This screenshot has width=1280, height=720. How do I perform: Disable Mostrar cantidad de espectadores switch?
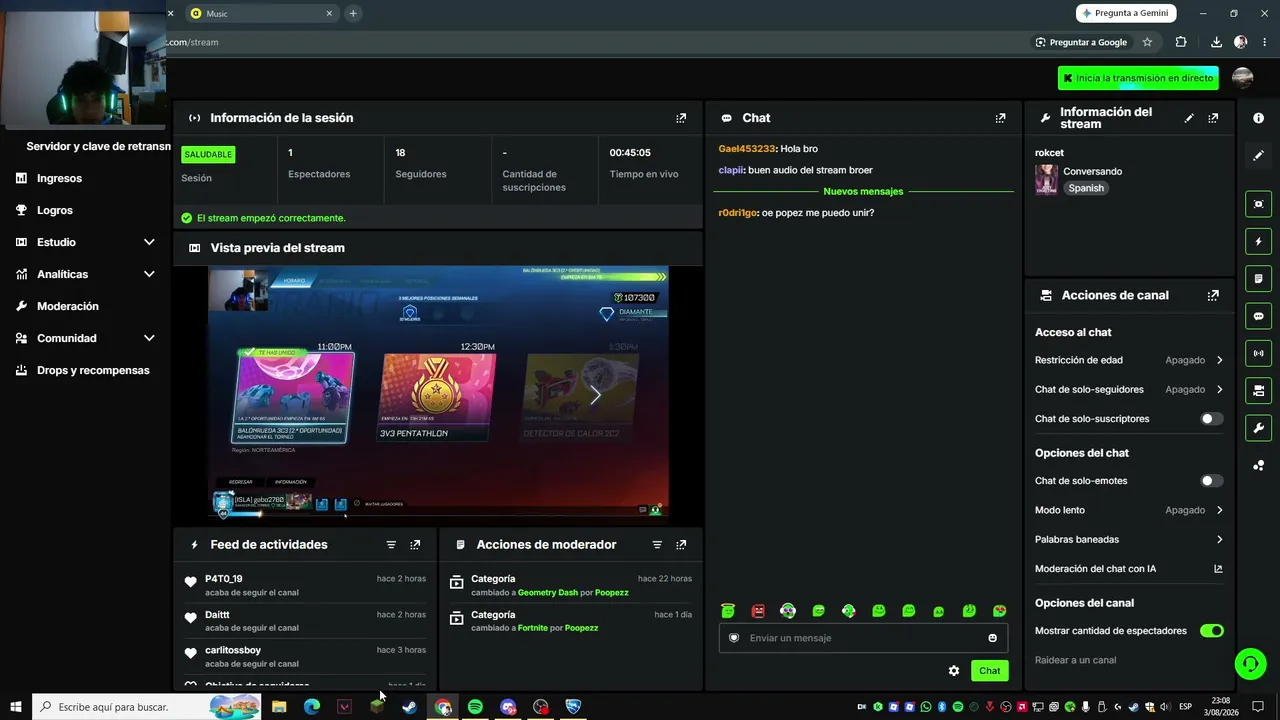(x=1211, y=631)
